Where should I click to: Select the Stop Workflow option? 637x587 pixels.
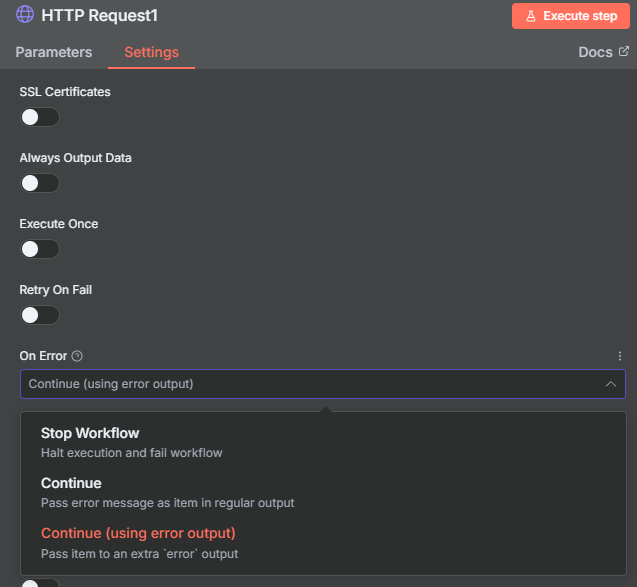point(90,434)
